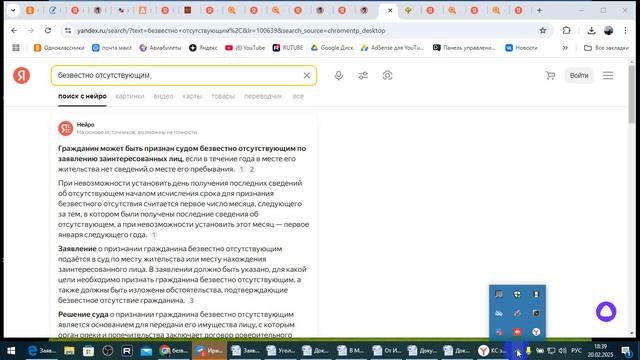Open the Extensions puzzle icon
Screen dimensions: 640x360
567,31
